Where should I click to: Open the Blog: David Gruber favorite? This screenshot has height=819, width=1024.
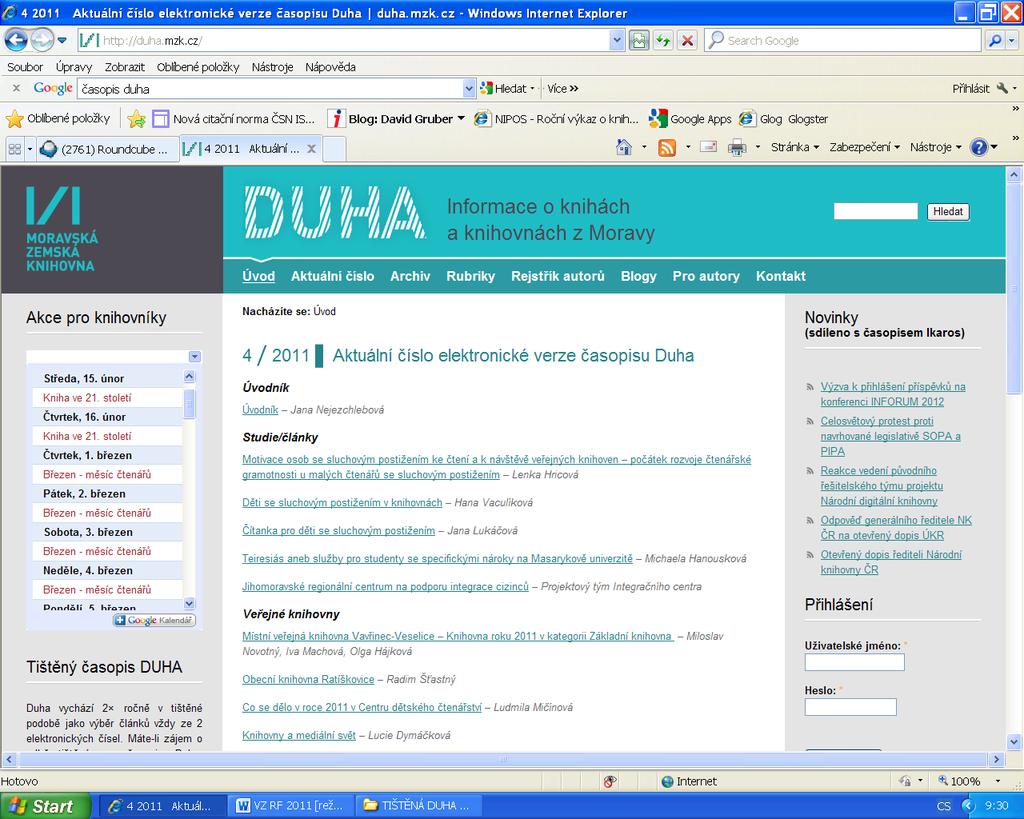coord(396,119)
